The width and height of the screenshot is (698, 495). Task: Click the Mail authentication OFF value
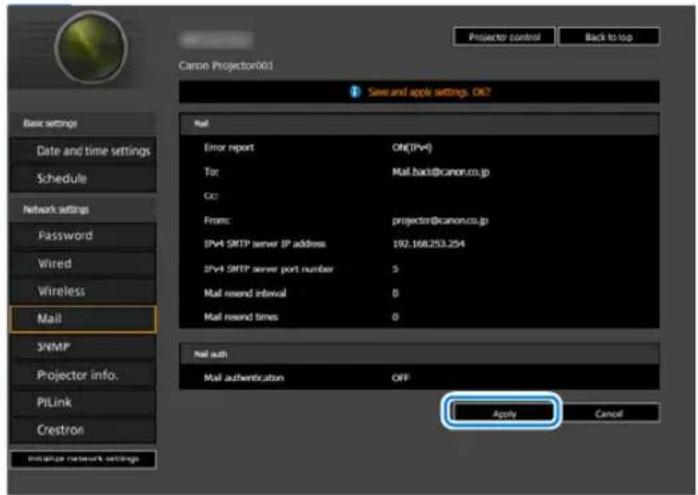[x=400, y=377]
